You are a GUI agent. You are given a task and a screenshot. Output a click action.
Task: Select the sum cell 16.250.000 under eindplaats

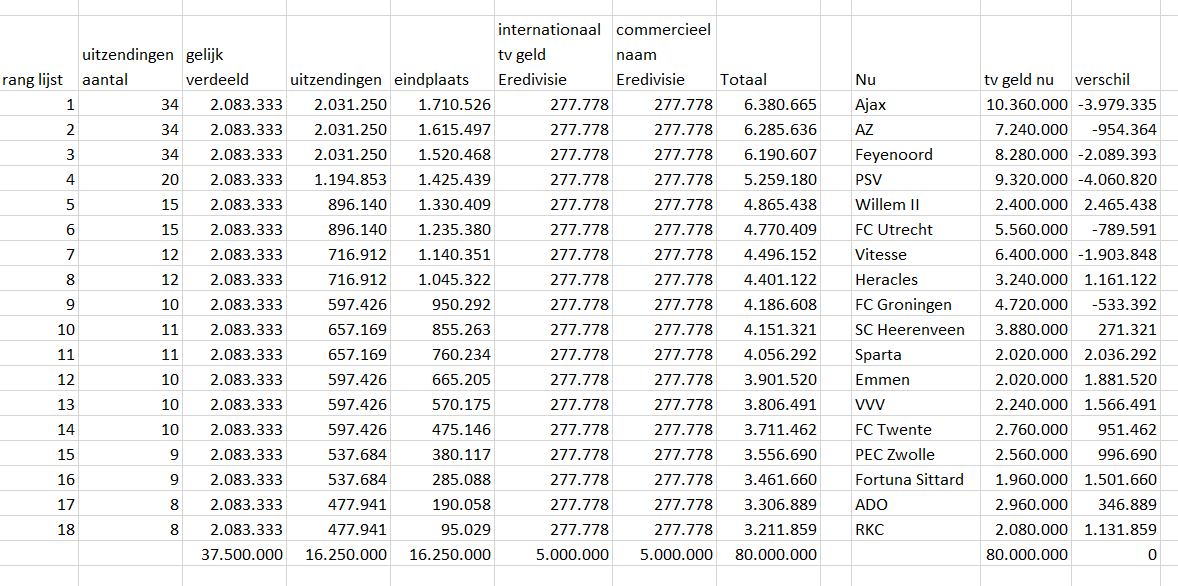click(x=442, y=554)
